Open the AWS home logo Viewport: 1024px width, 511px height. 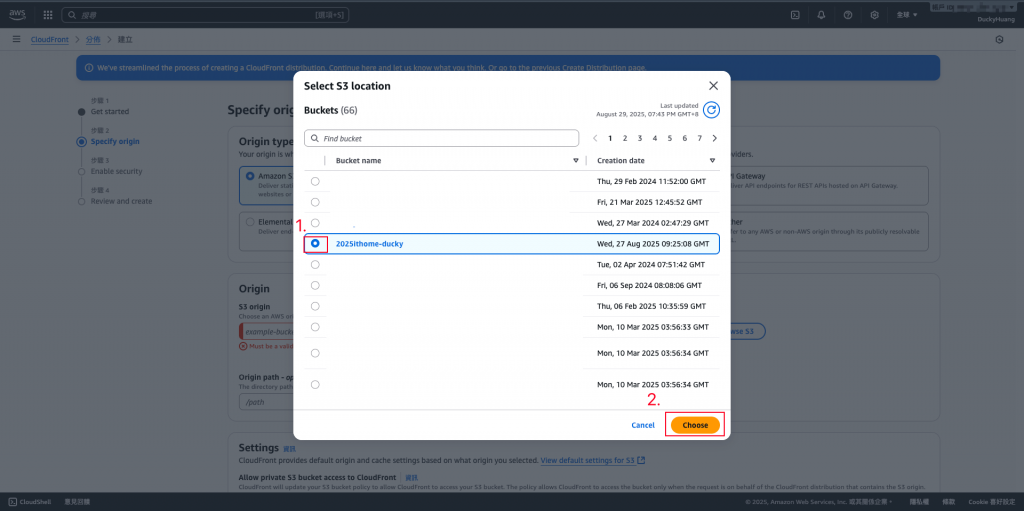click(17, 14)
